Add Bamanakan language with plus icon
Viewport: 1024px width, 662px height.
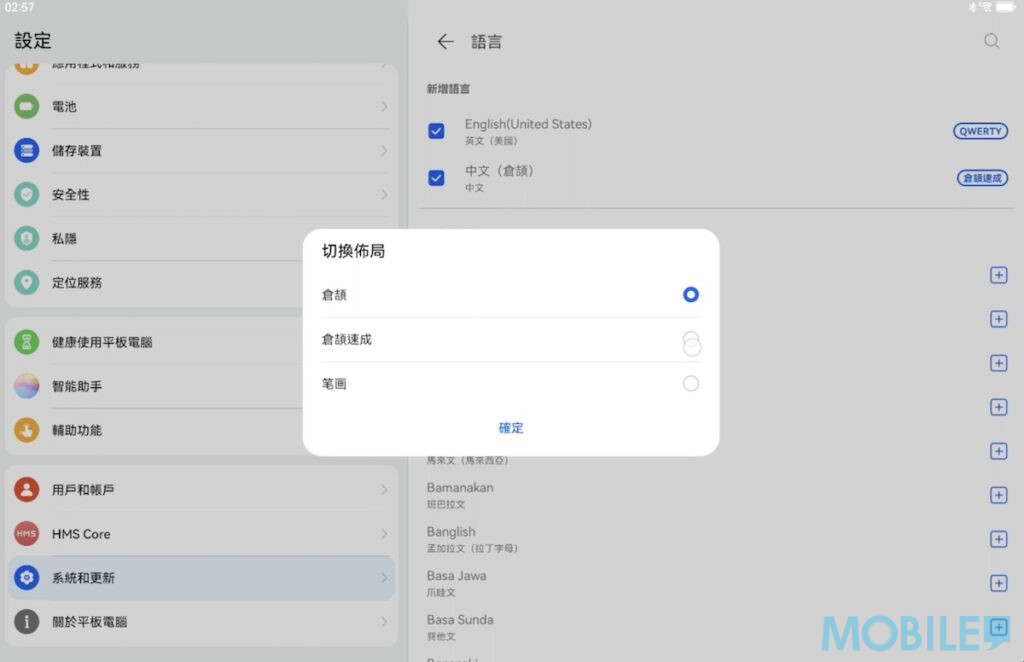997,495
